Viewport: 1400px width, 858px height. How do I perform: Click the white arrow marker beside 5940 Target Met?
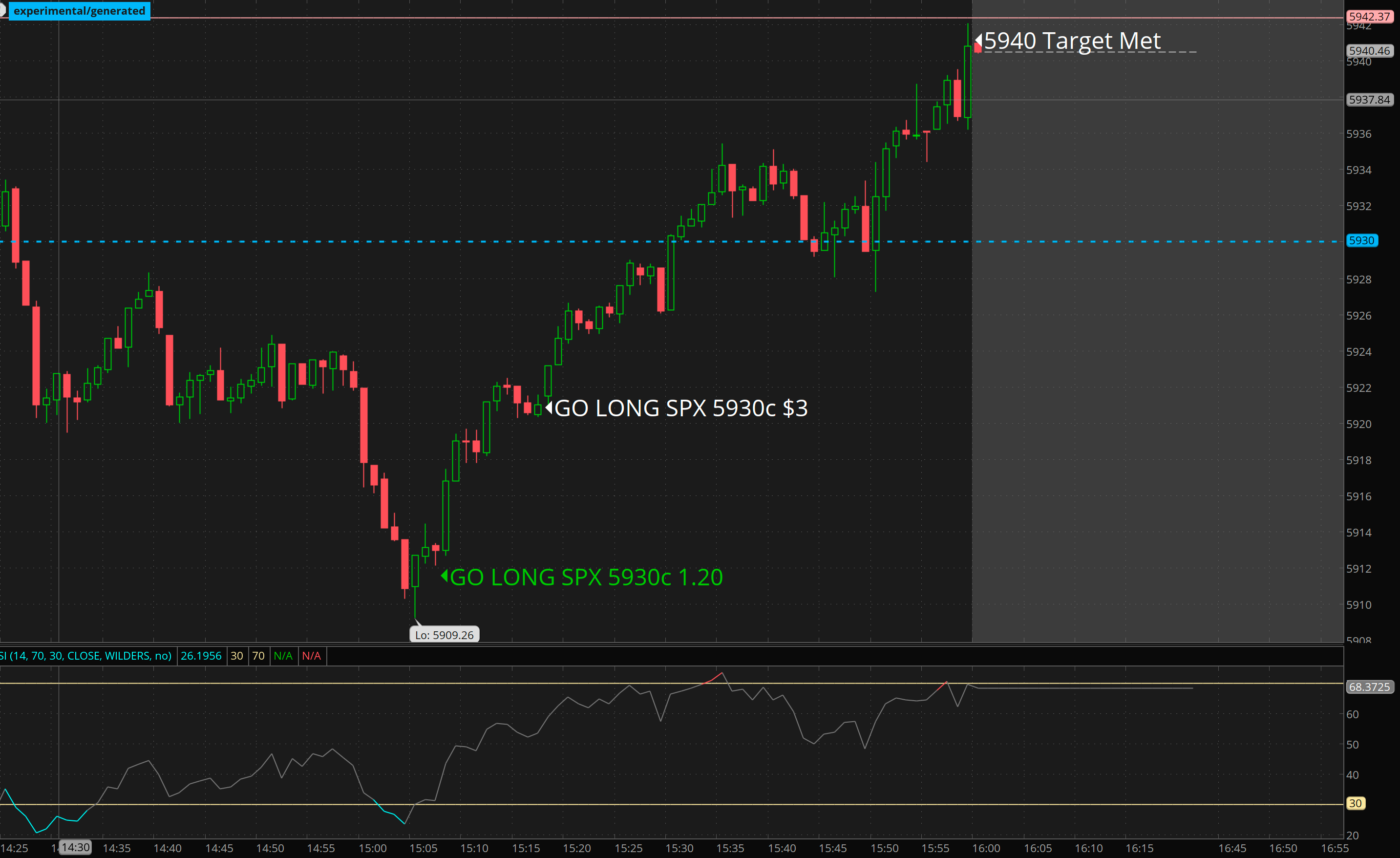point(978,41)
